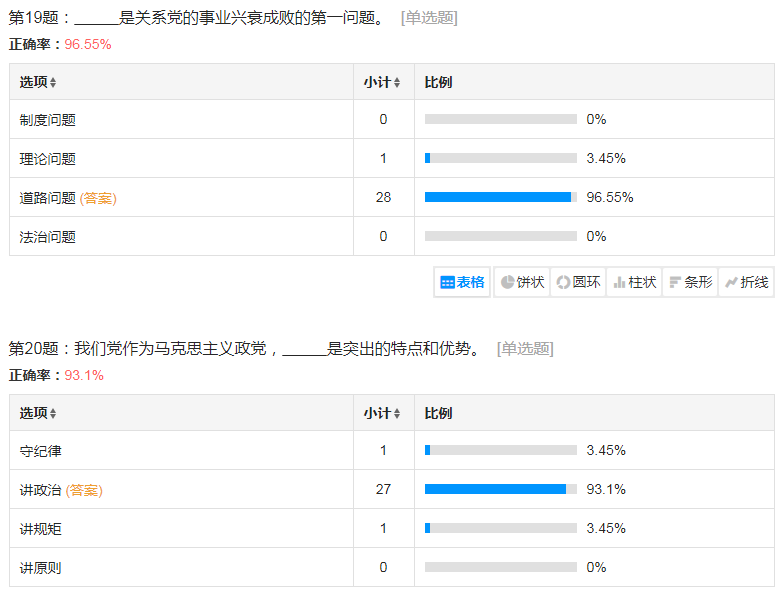Sort question 19 table by 小计 arrows
Viewport: 782px width, 596px height.
coord(397,83)
